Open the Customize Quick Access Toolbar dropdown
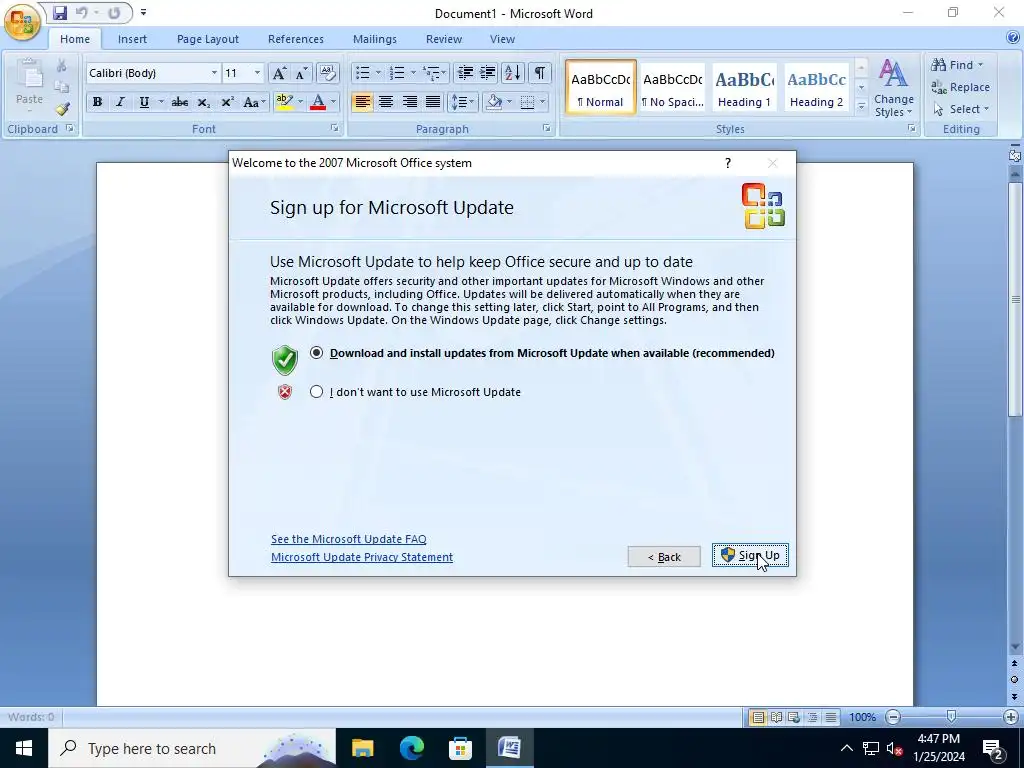The width and height of the screenshot is (1024, 768). point(143,12)
